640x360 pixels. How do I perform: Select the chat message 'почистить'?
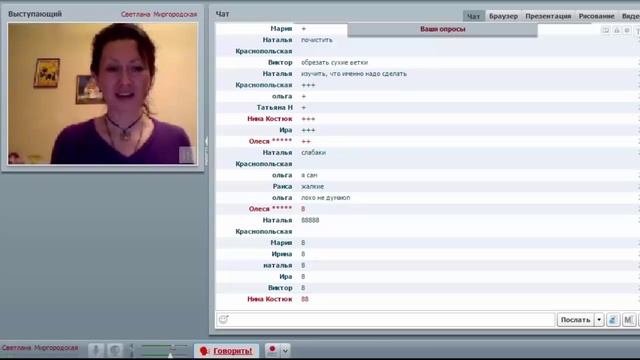tap(317, 40)
